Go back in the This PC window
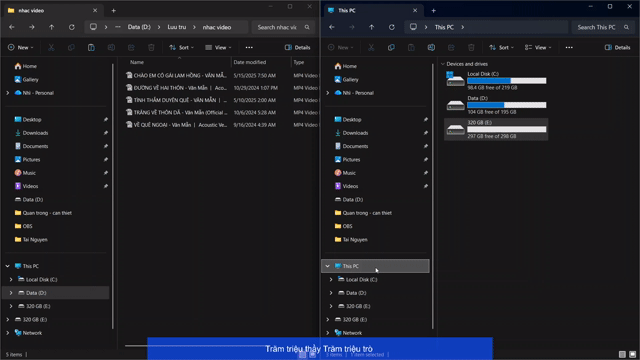The image size is (640, 360). coord(332,27)
